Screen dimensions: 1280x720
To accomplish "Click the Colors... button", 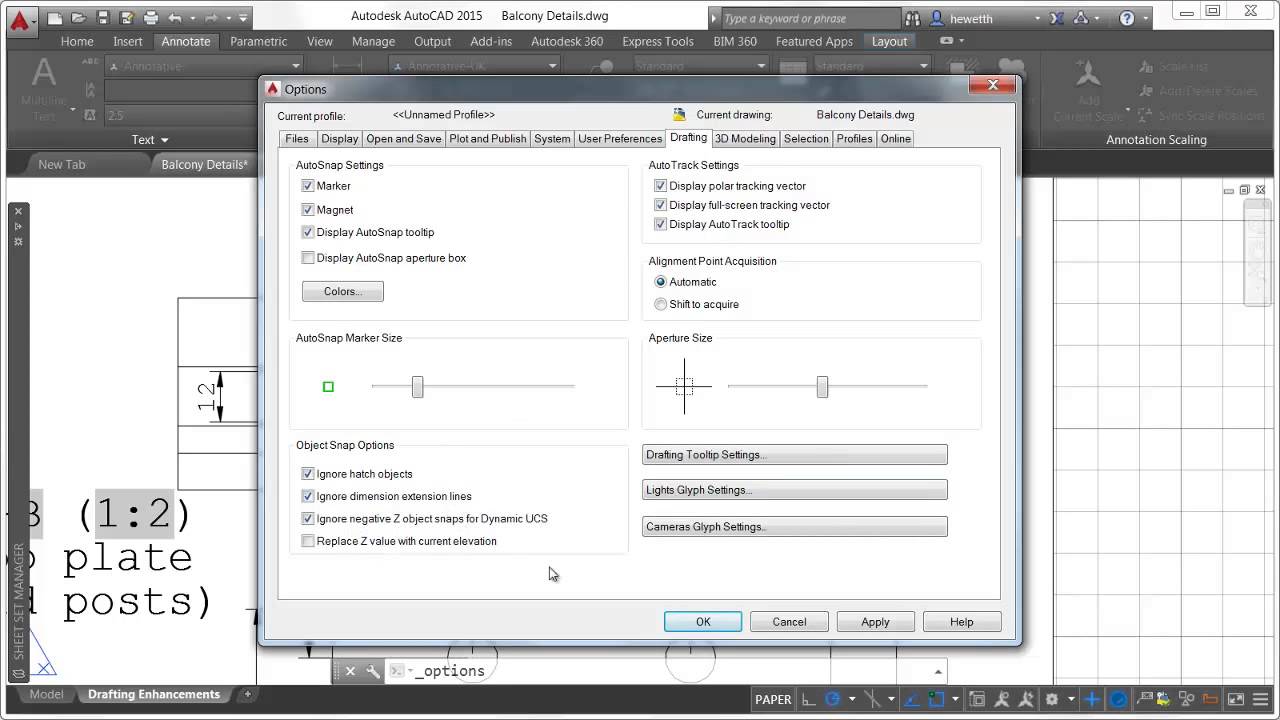I will click(x=342, y=291).
